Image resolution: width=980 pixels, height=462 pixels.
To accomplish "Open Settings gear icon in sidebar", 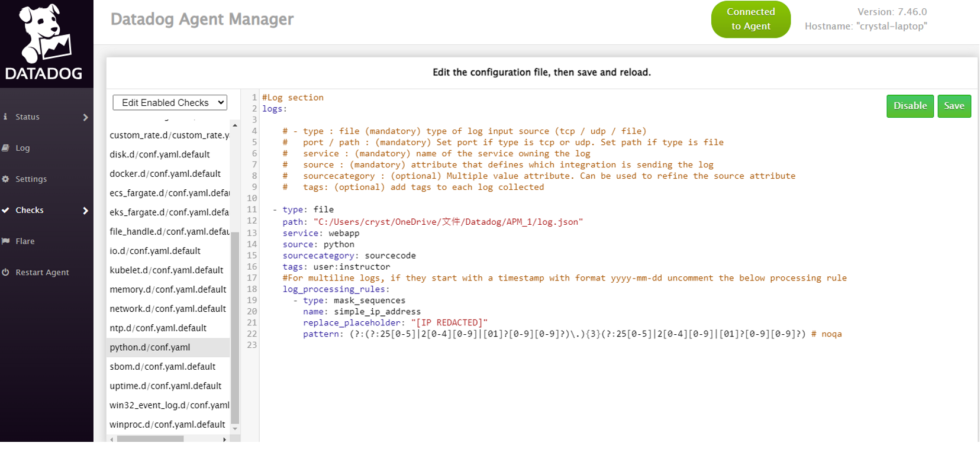I will point(6,179).
